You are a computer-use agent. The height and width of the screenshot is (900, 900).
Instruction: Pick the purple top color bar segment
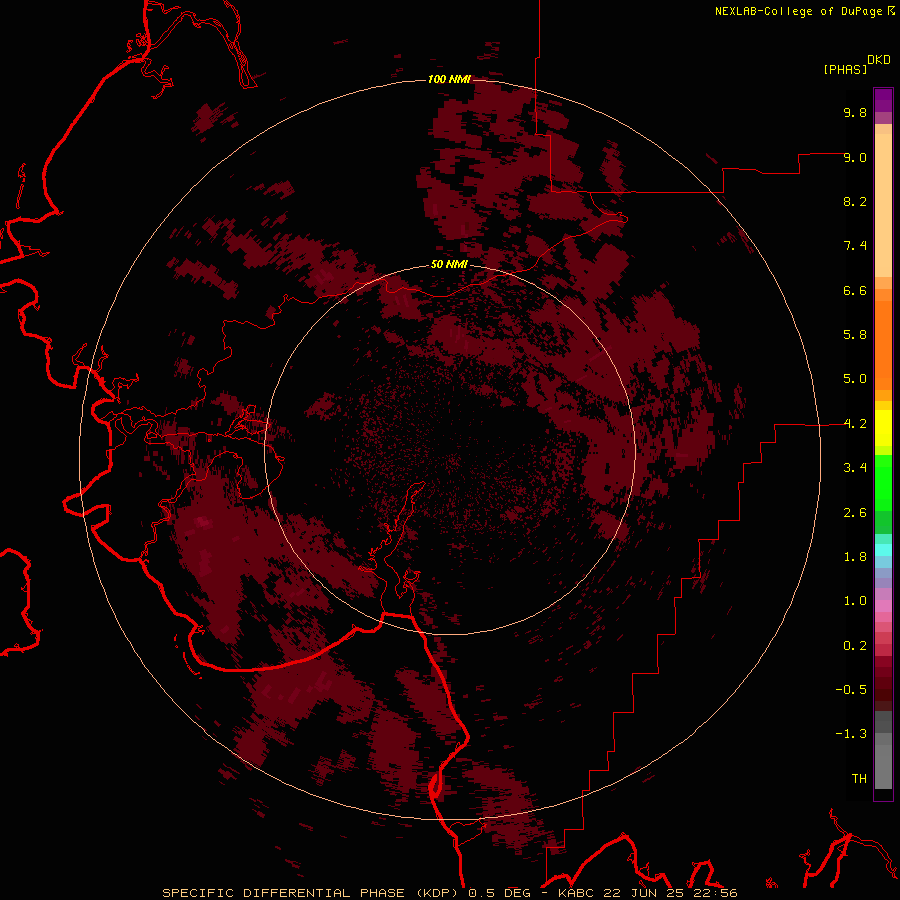[x=883, y=100]
